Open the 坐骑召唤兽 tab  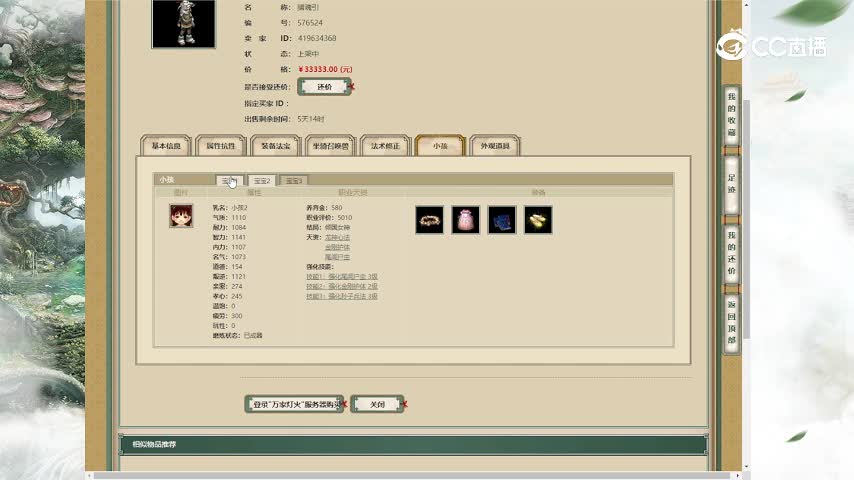coord(331,146)
